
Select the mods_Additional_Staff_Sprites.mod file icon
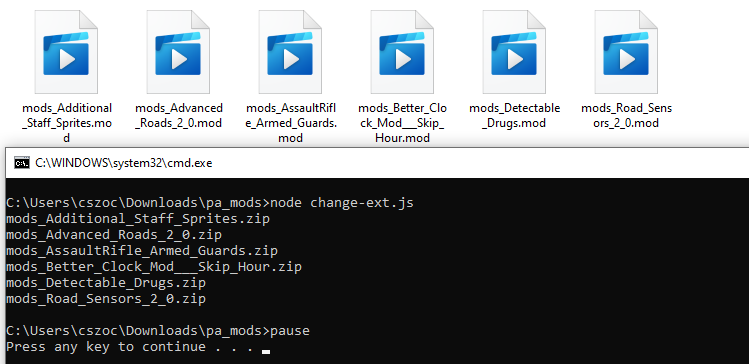[66, 52]
